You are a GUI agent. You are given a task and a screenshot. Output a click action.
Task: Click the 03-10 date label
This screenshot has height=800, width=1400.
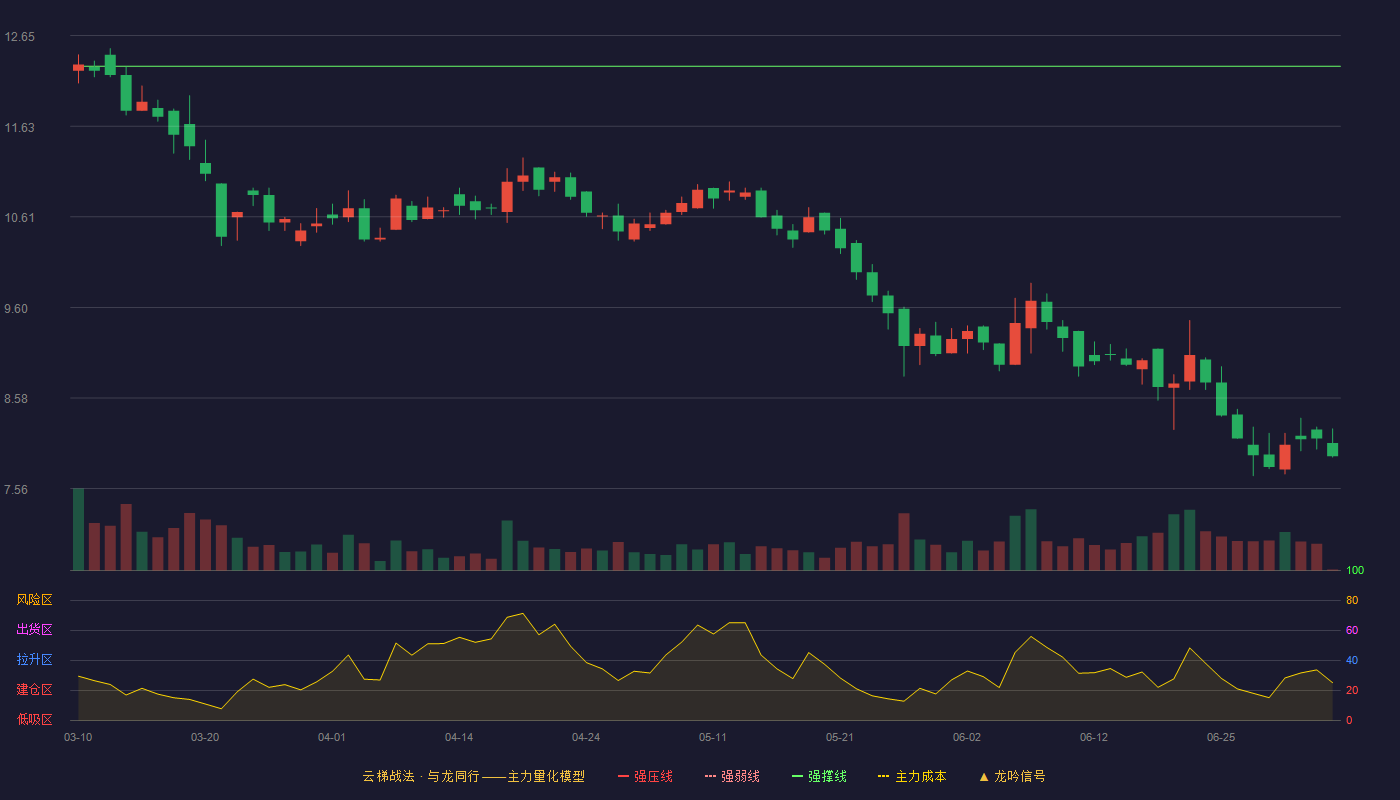coord(78,737)
